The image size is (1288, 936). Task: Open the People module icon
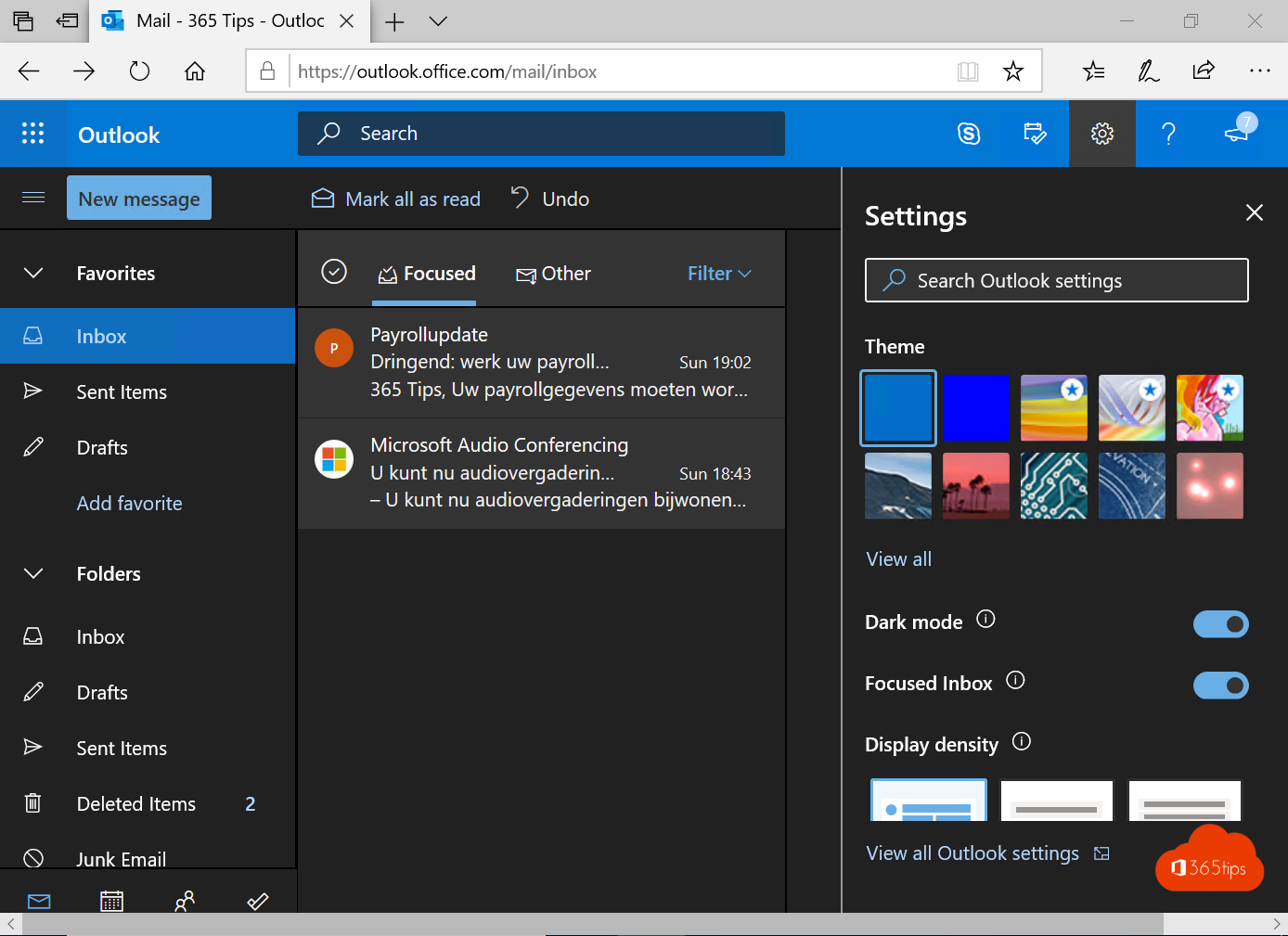tap(185, 901)
